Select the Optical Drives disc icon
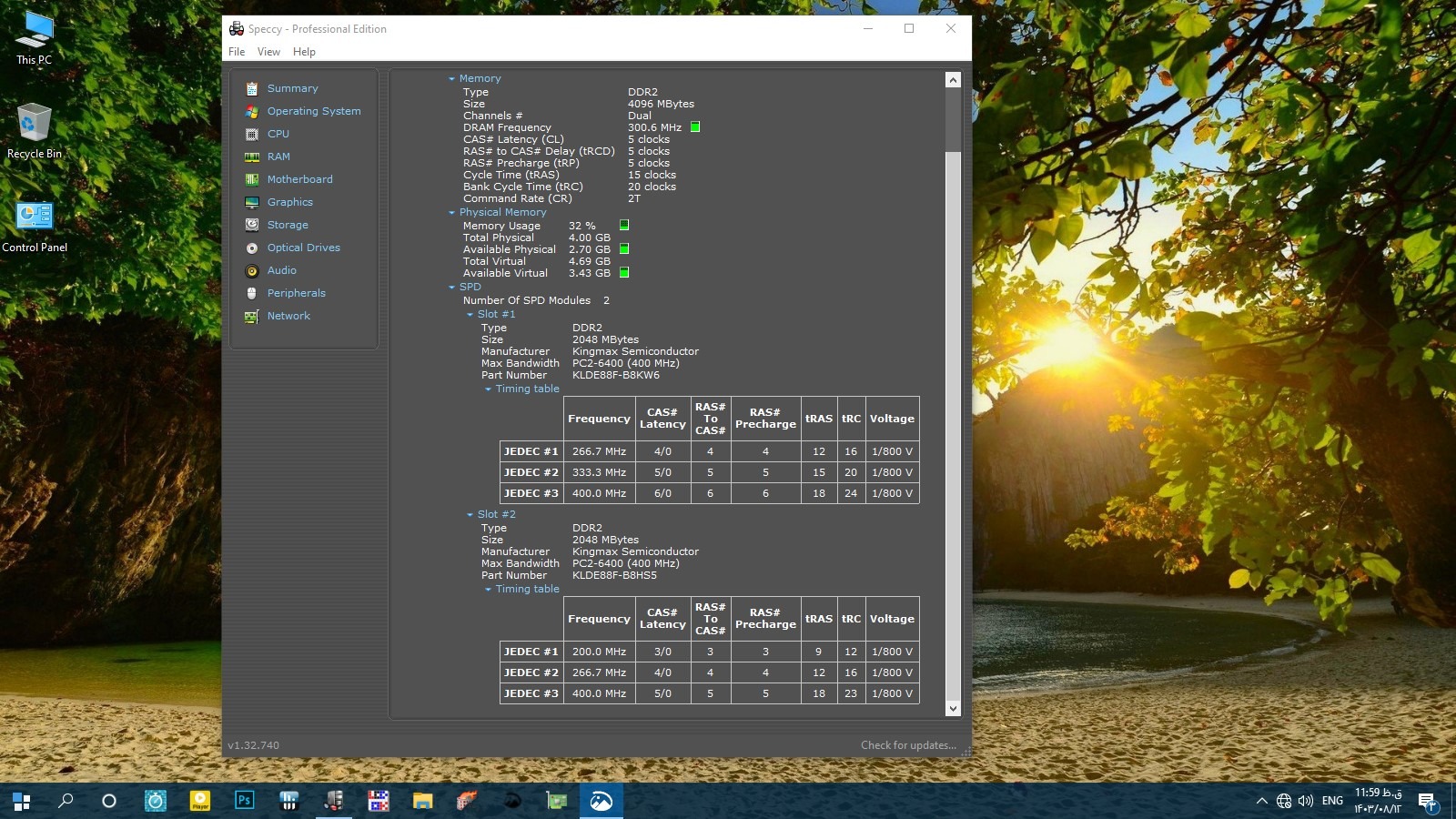This screenshot has height=819, width=1456. pyautogui.click(x=252, y=248)
